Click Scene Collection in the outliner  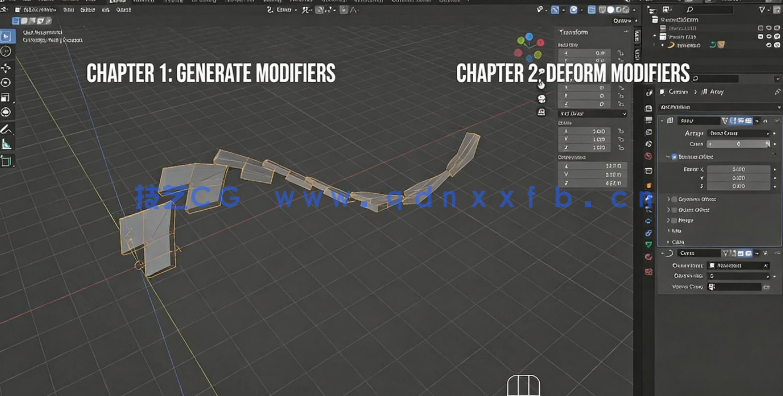click(679, 20)
